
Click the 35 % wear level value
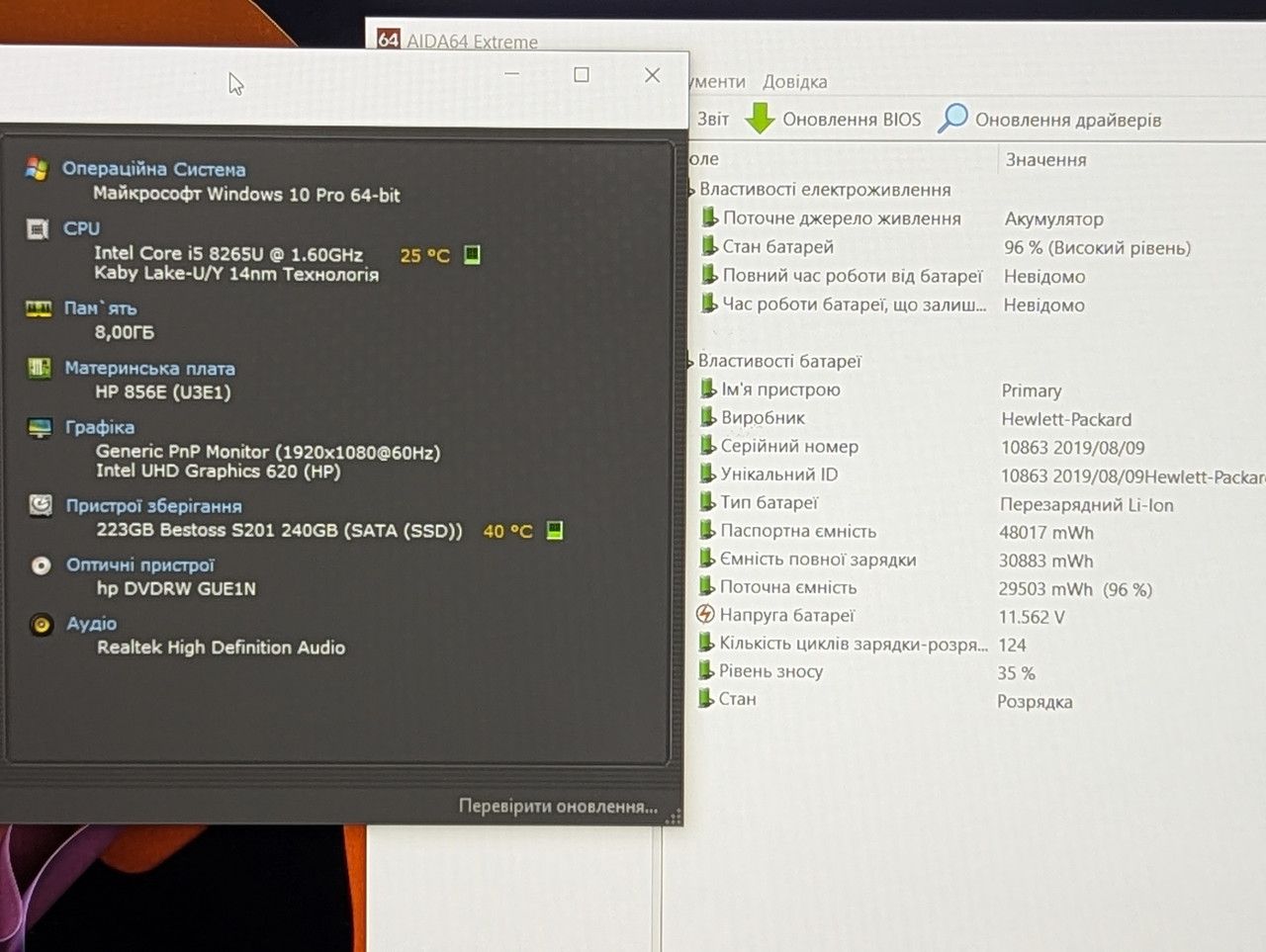(1016, 673)
